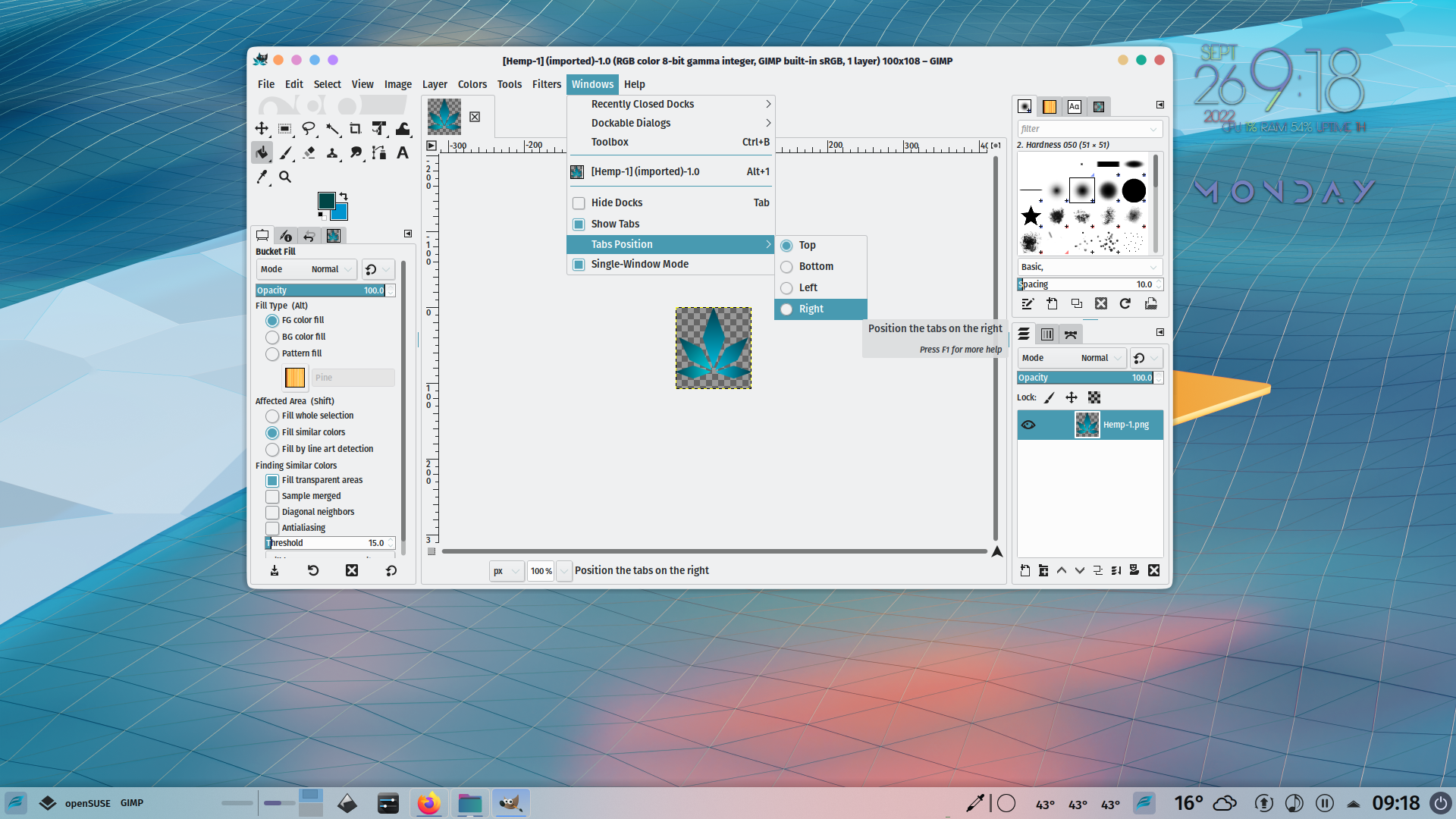
Task: Delete the layer with bottom X icon
Action: [x=1154, y=570]
